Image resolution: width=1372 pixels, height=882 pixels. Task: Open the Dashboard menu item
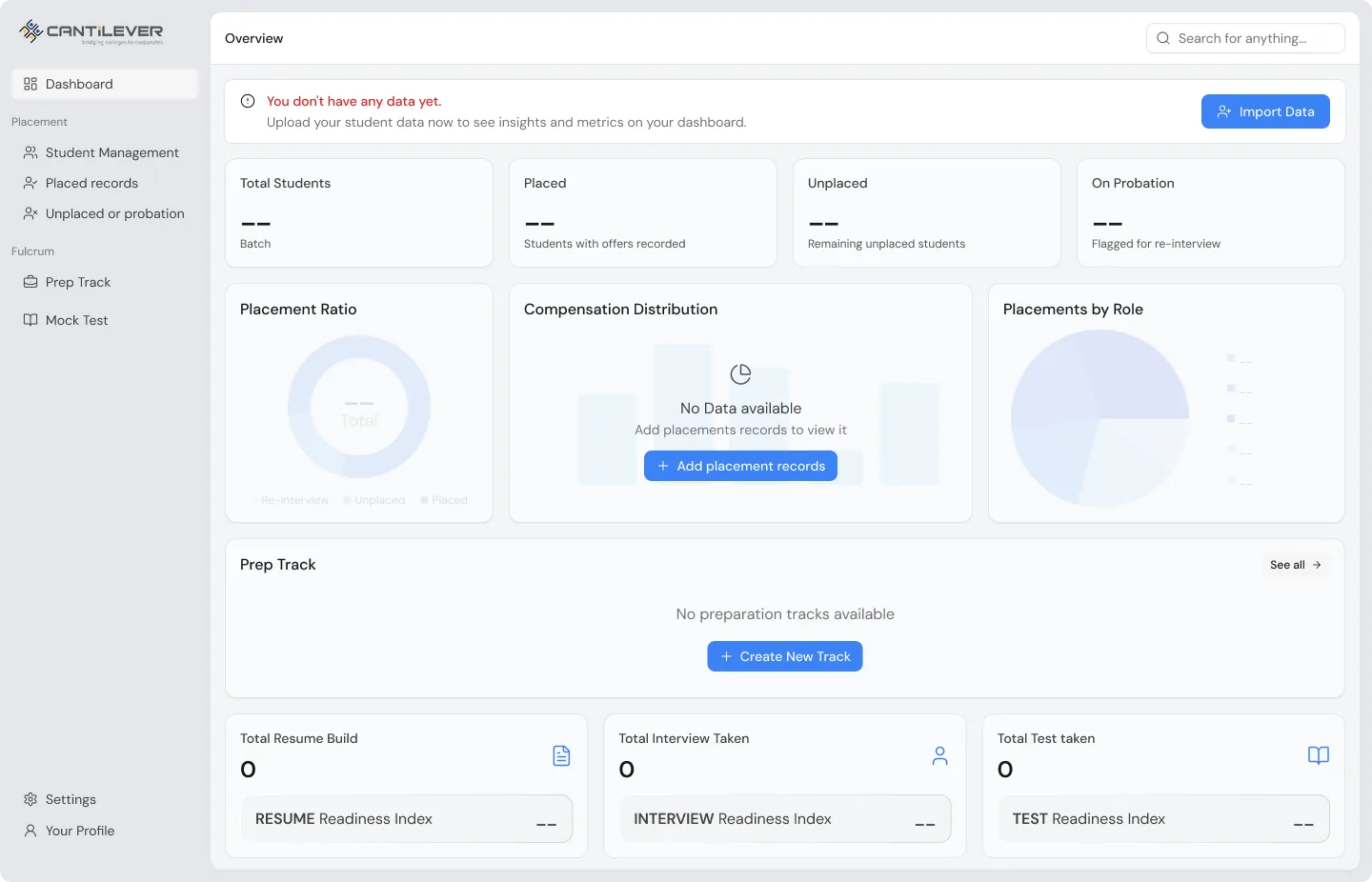105,84
